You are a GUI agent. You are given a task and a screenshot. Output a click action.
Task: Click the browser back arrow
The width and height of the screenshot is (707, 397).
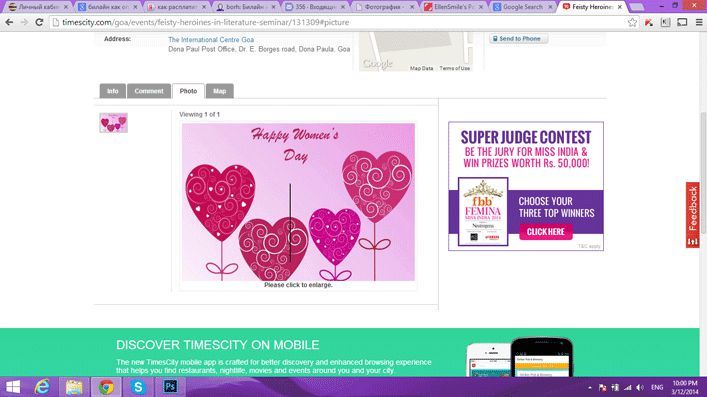9,22
